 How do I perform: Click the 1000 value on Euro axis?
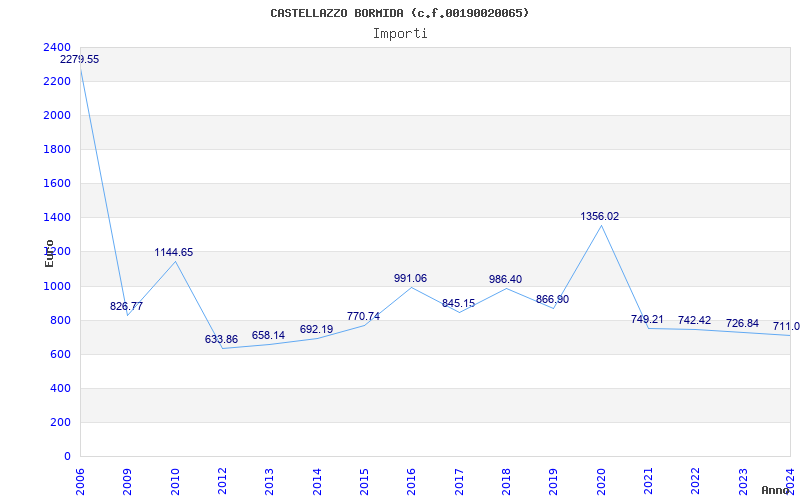click(x=57, y=286)
